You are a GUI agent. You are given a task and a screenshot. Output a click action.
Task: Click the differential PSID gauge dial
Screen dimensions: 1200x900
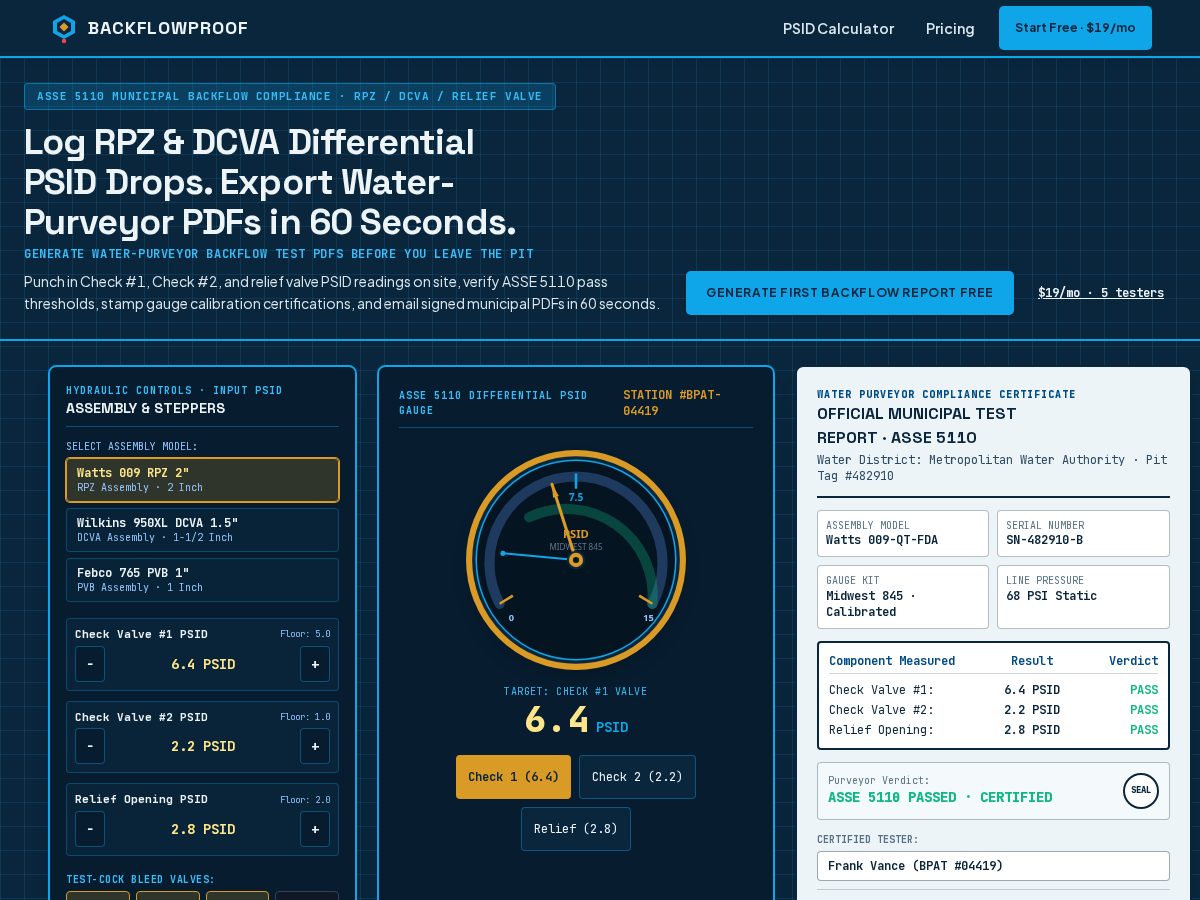click(576, 560)
